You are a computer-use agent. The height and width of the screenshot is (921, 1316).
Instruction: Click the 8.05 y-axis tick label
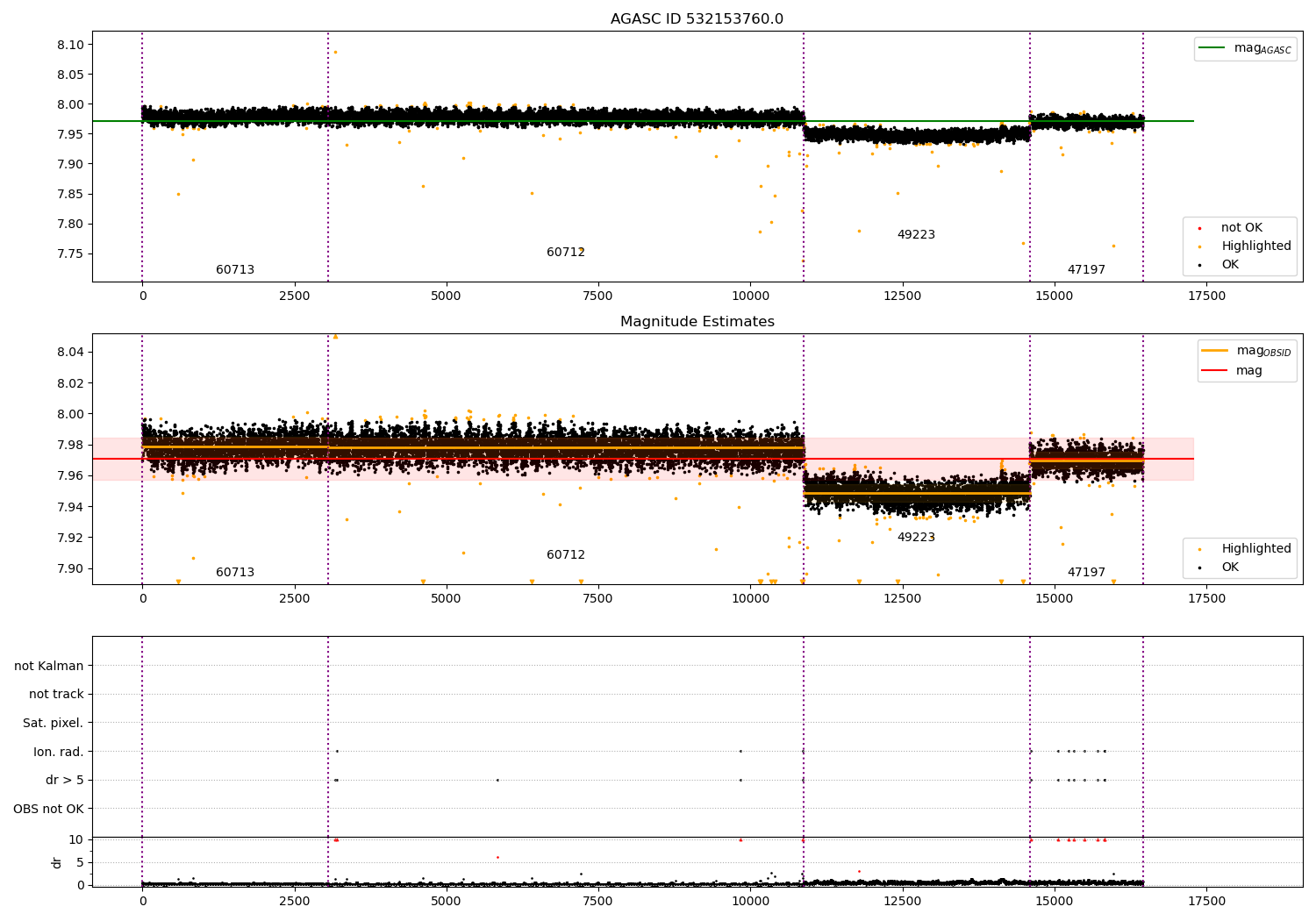[70, 75]
